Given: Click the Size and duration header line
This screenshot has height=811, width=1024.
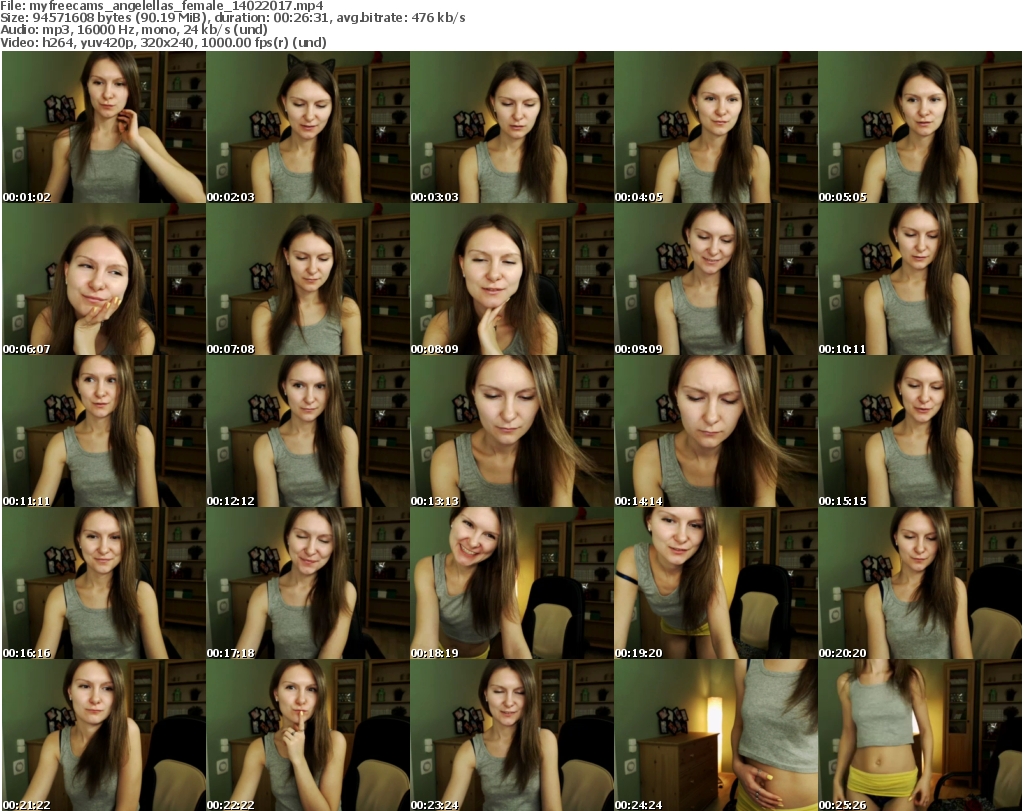Looking at the screenshot, I should click(233, 18).
